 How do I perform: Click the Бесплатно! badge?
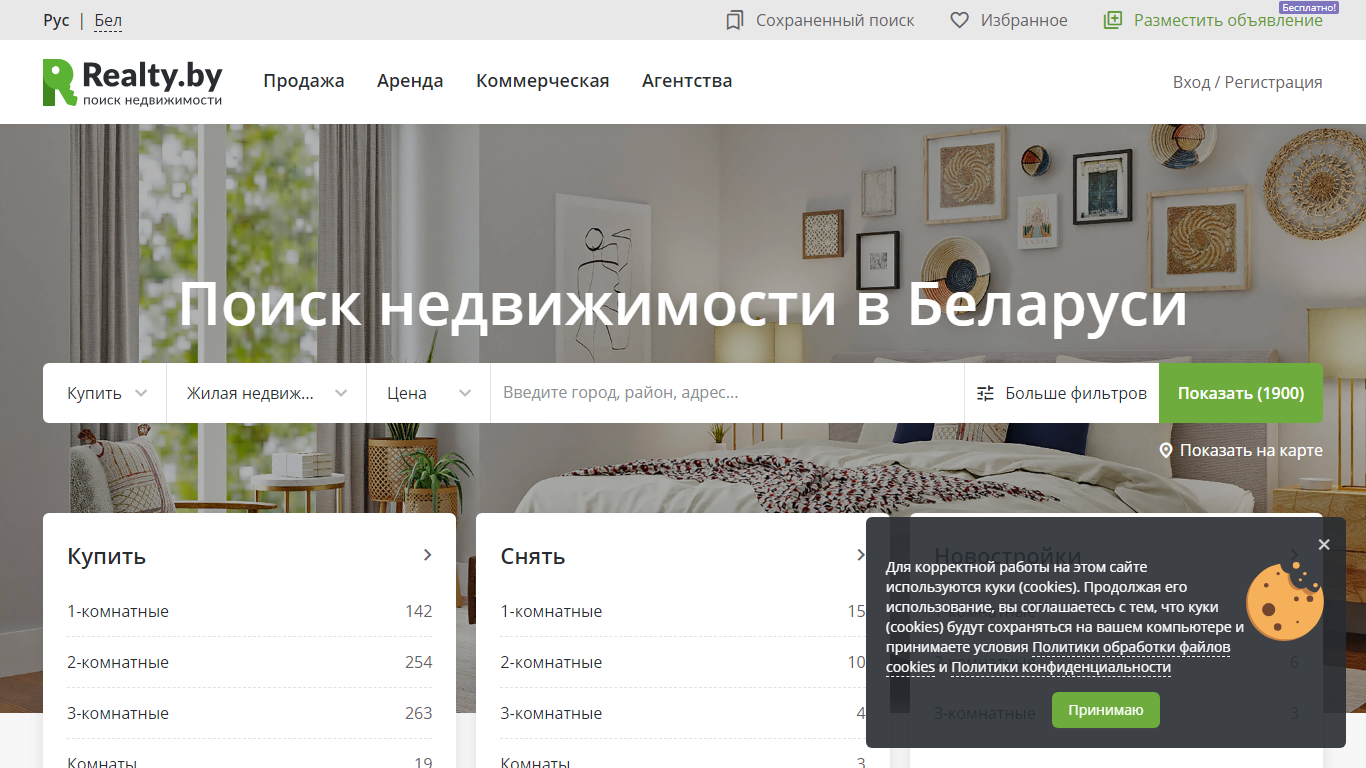(1309, 7)
